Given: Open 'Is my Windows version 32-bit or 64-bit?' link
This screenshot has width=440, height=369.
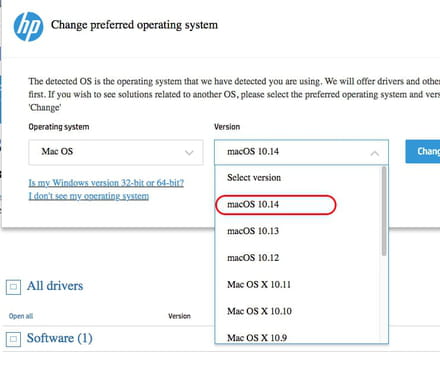Looking at the screenshot, I should [106, 183].
